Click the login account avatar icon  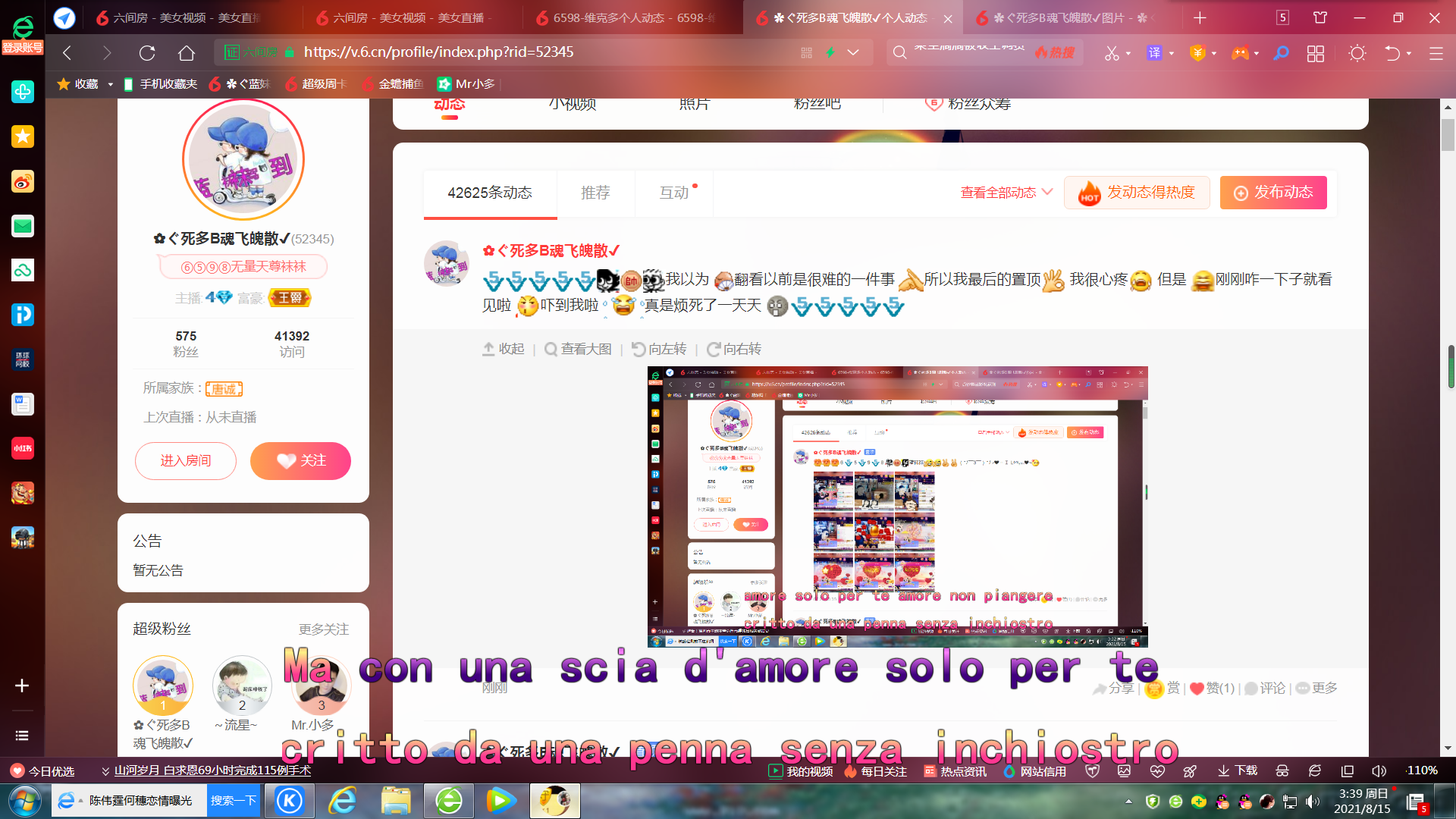(23, 33)
